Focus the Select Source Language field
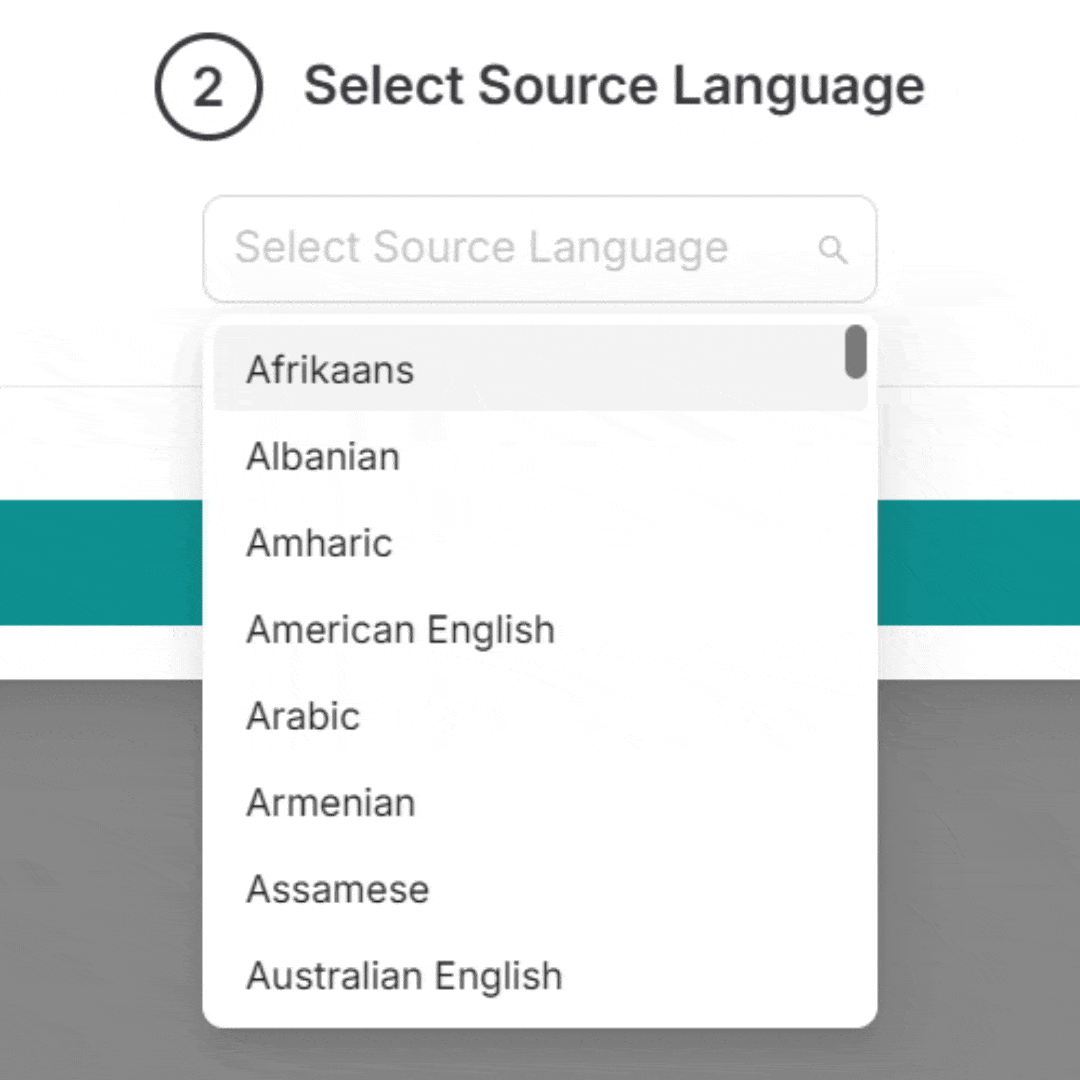The width and height of the screenshot is (1080, 1080). (540, 249)
